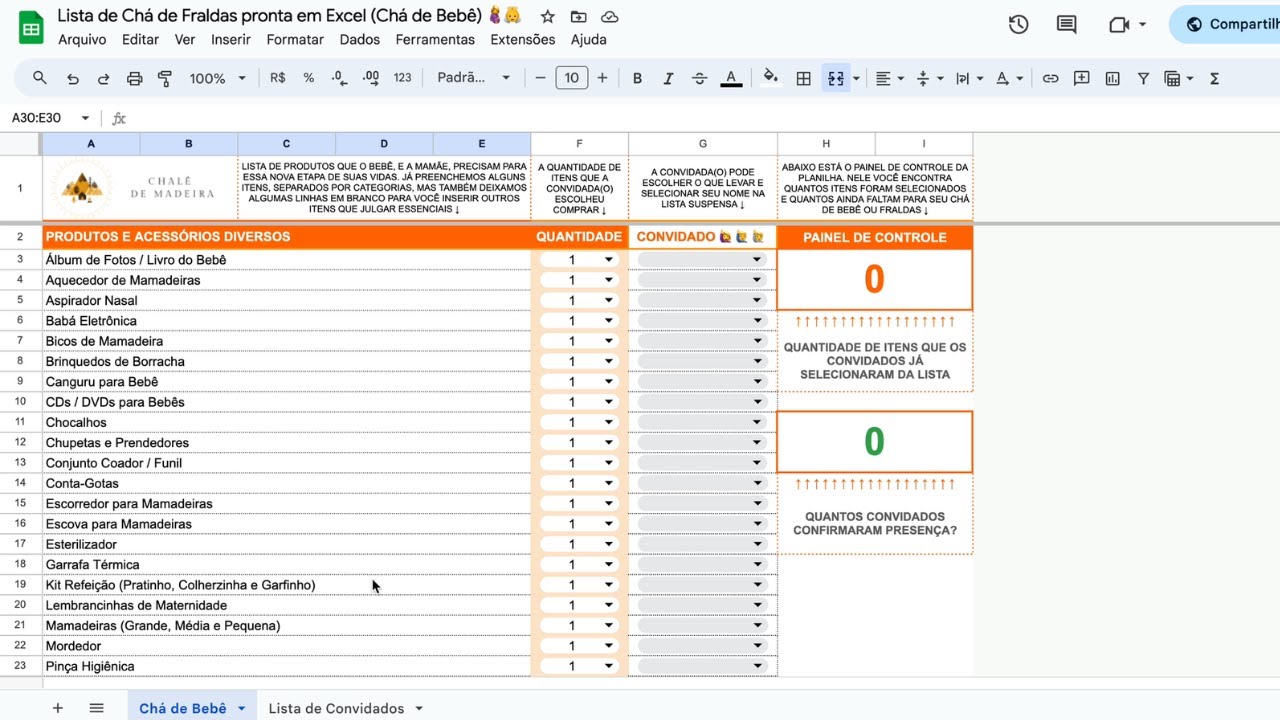This screenshot has height=720, width=1280.
Task: Insert a chart
Action: 1112,78
